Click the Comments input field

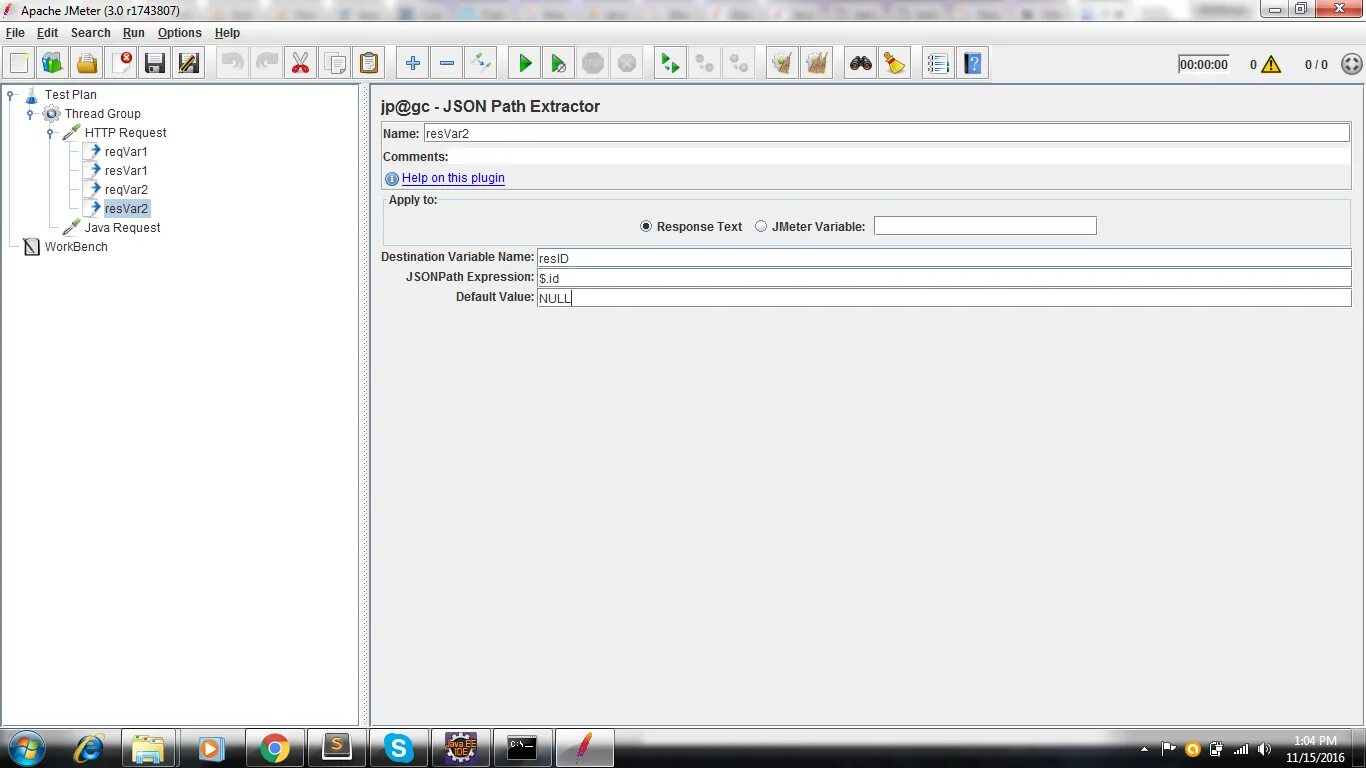tap(900, 157)
